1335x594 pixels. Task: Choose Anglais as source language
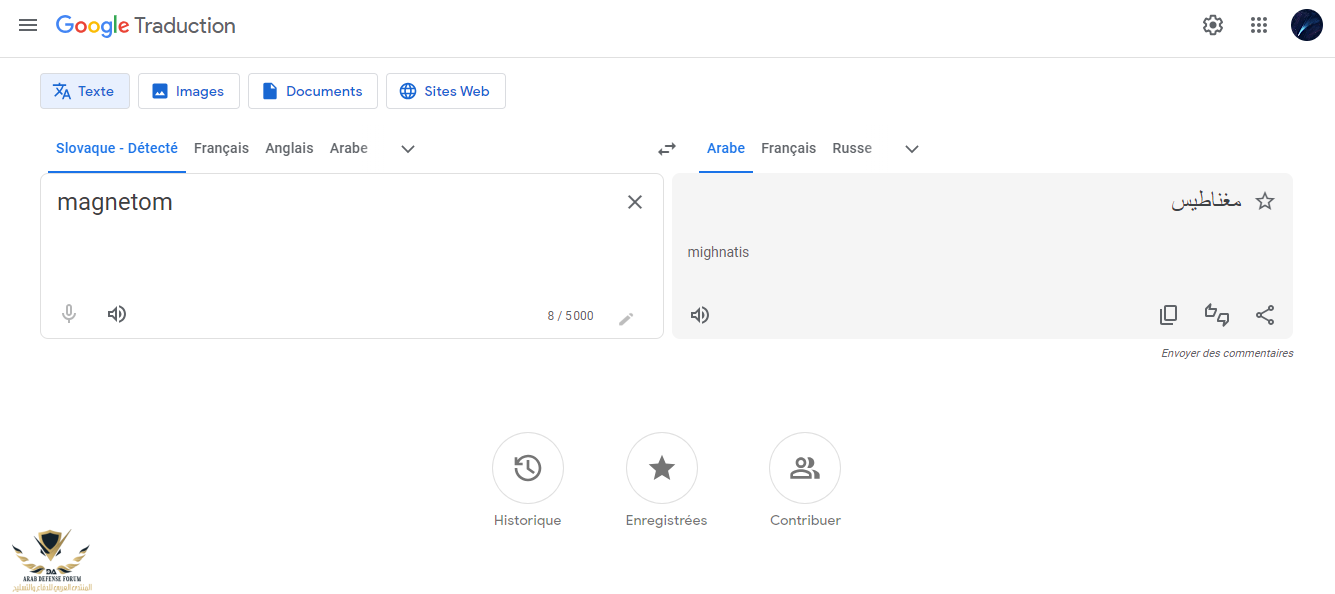[289, 148]
